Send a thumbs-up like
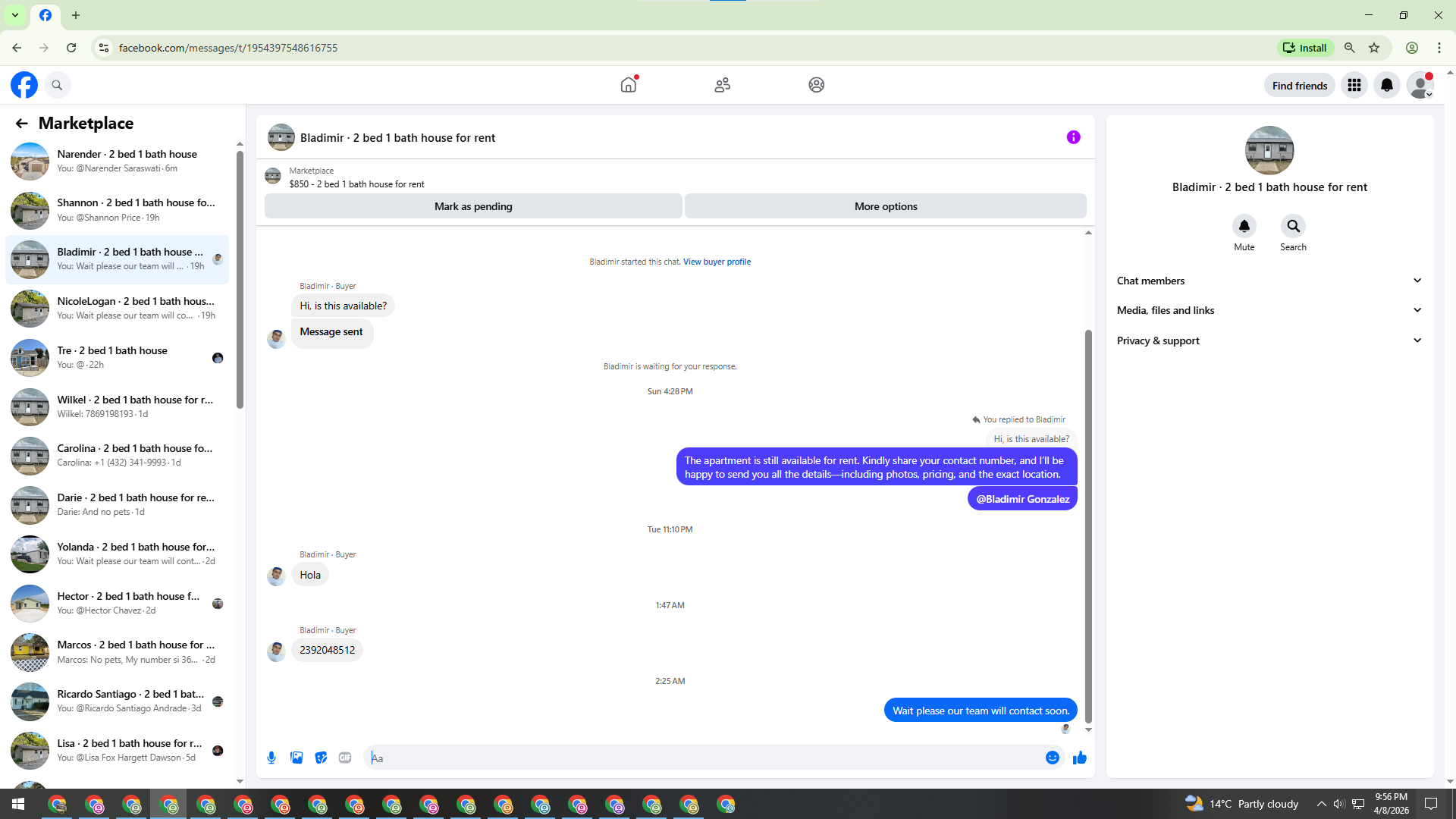 [1079, 758]
